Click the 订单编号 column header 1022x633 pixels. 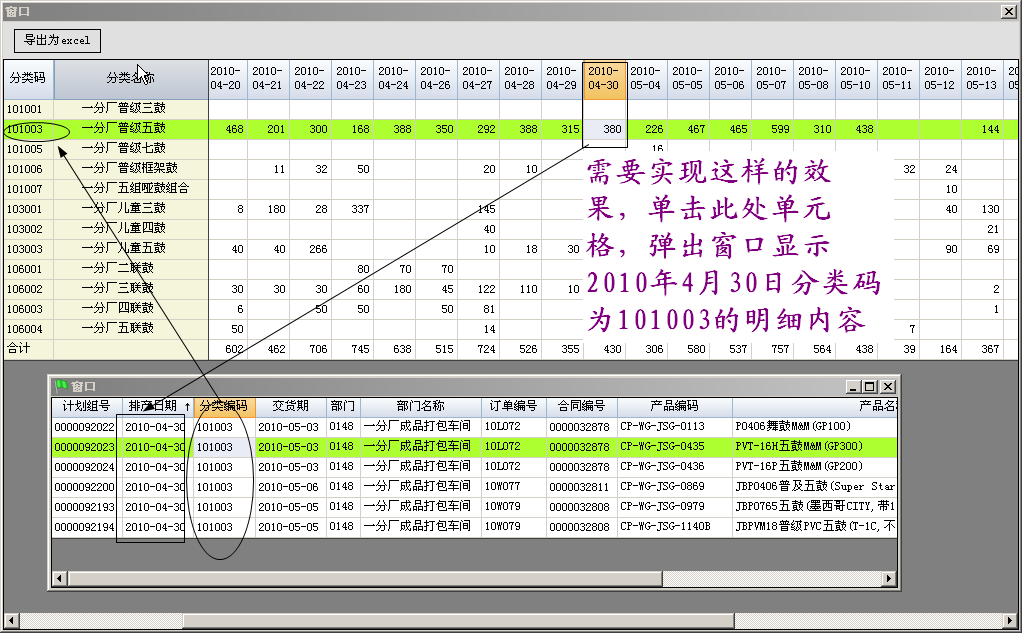[514, 406]
